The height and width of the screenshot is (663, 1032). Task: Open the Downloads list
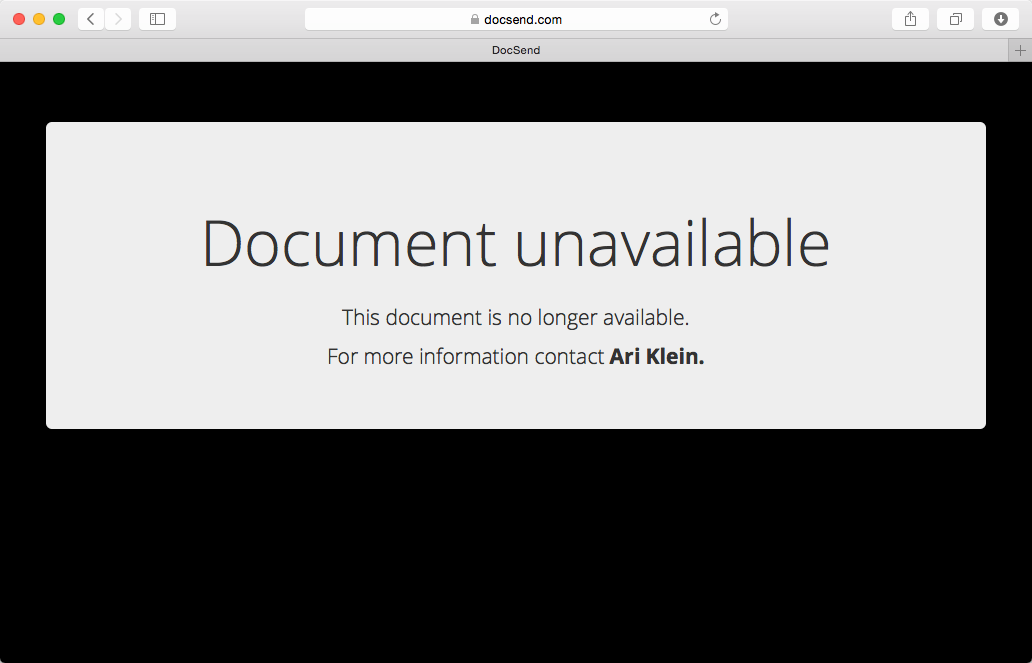click(x=1000, y=19)
